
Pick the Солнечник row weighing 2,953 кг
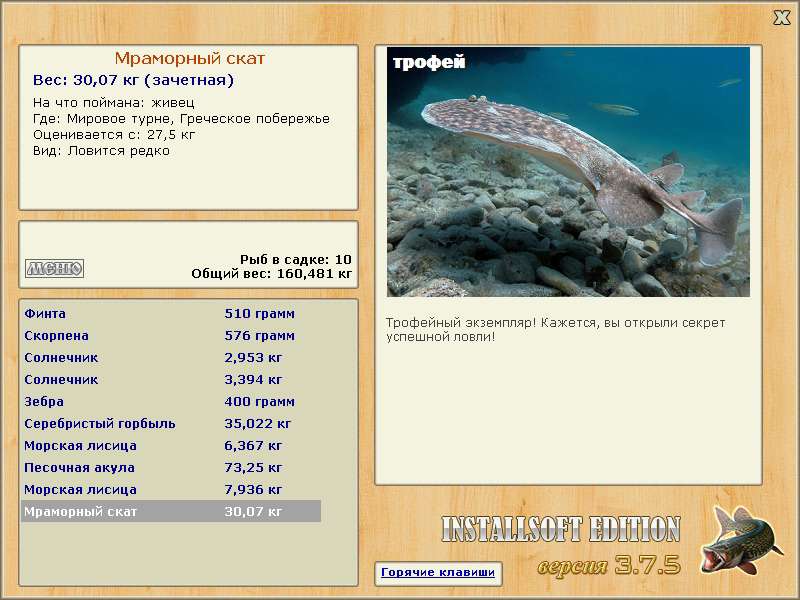(x=171, y=358)
